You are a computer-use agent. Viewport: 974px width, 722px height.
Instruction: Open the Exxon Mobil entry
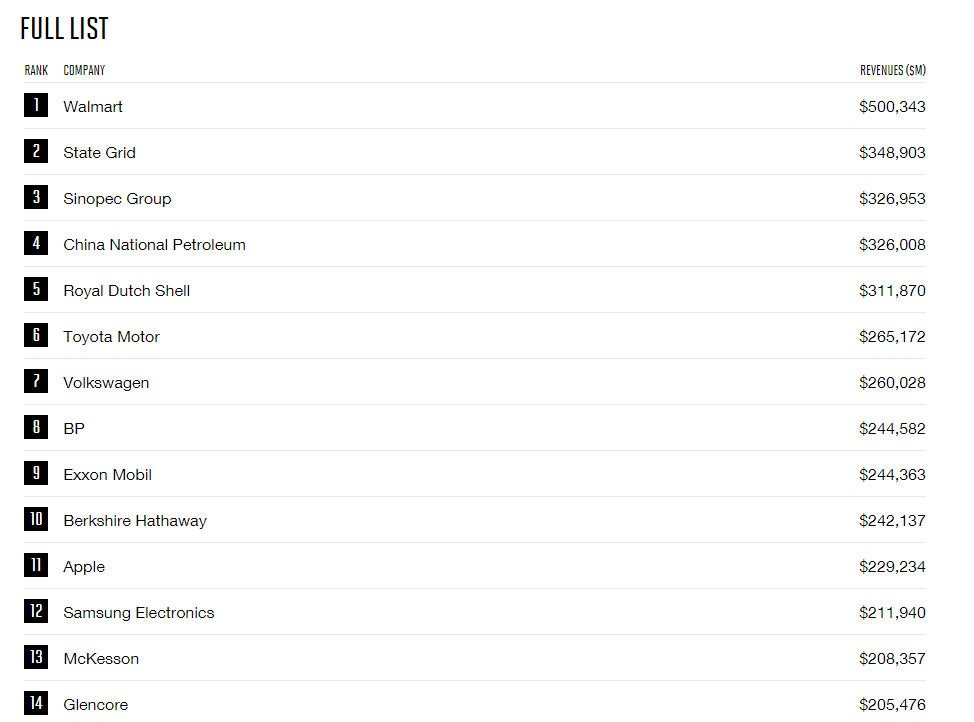[107, 475]
